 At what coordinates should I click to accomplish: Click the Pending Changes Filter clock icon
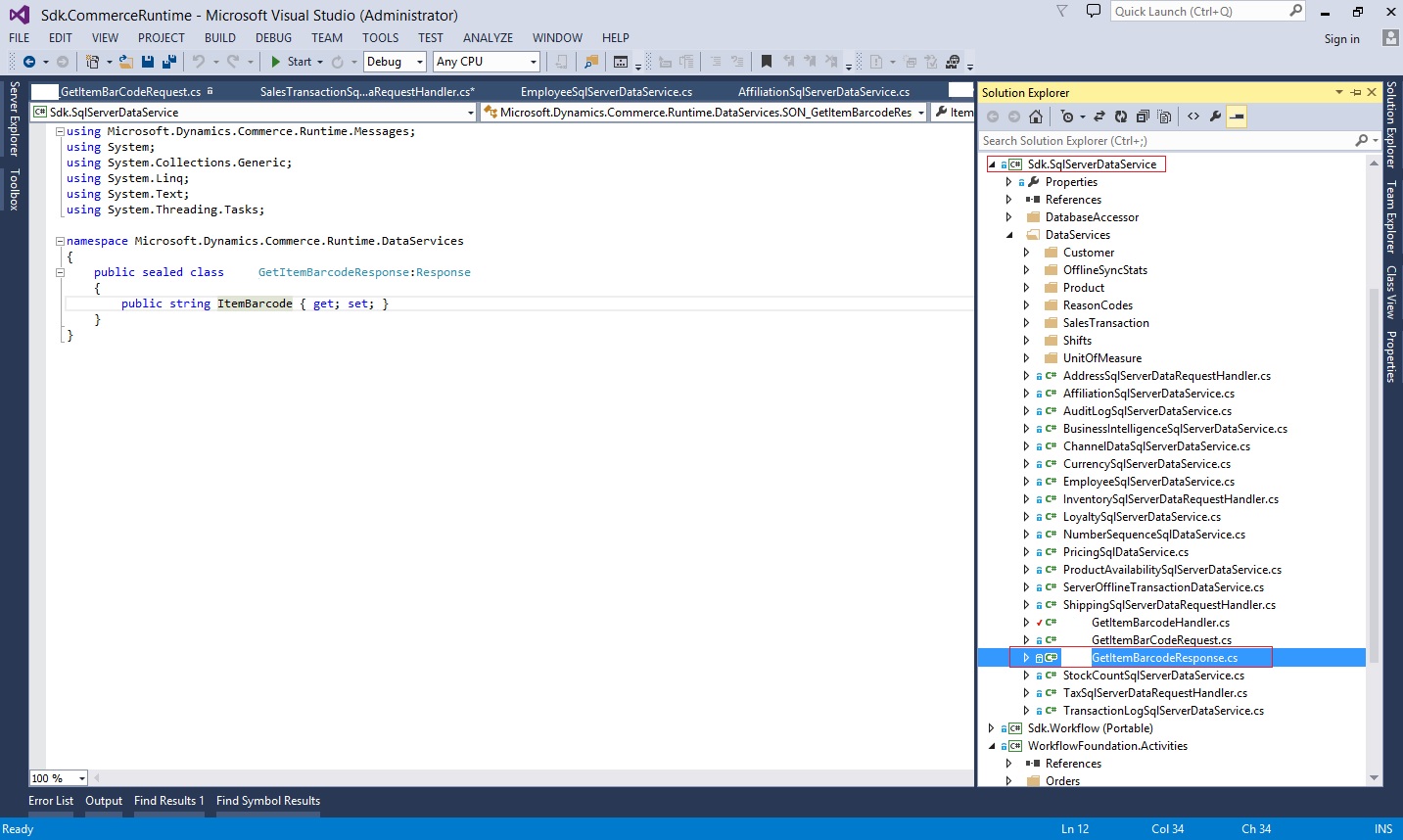[x=1067, y=117]
